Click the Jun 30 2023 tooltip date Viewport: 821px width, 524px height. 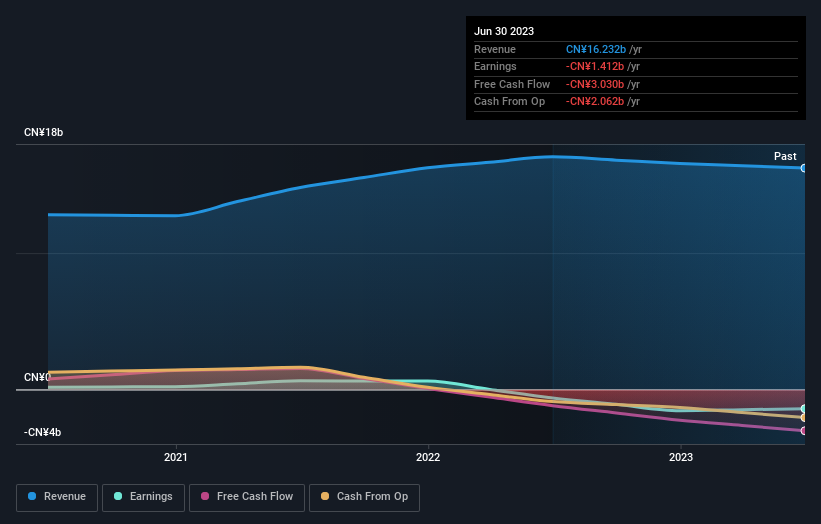[504, 31]
